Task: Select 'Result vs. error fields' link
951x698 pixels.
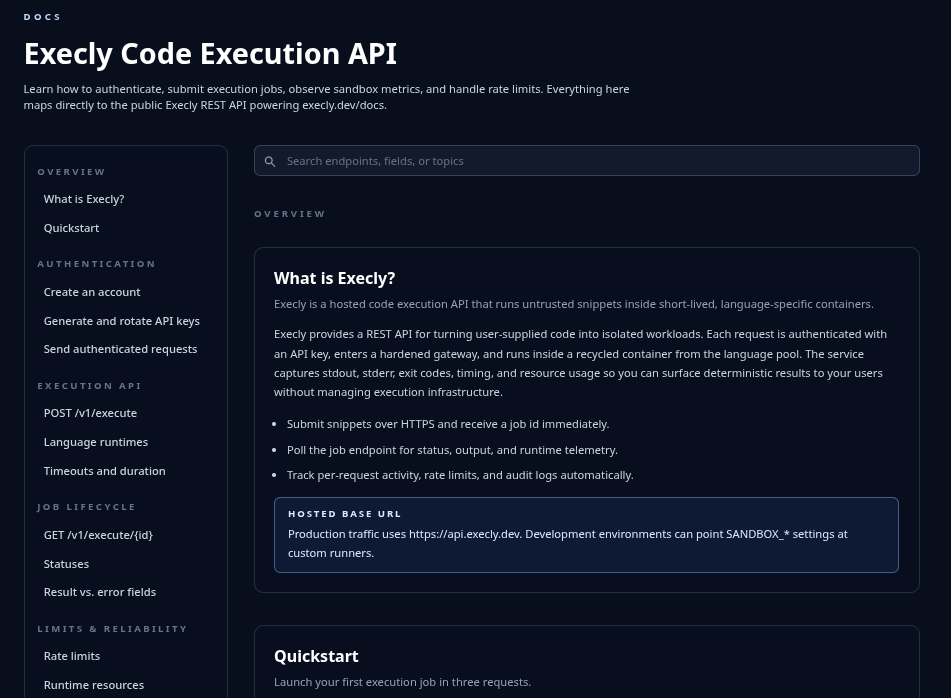Action: [99, 592]
